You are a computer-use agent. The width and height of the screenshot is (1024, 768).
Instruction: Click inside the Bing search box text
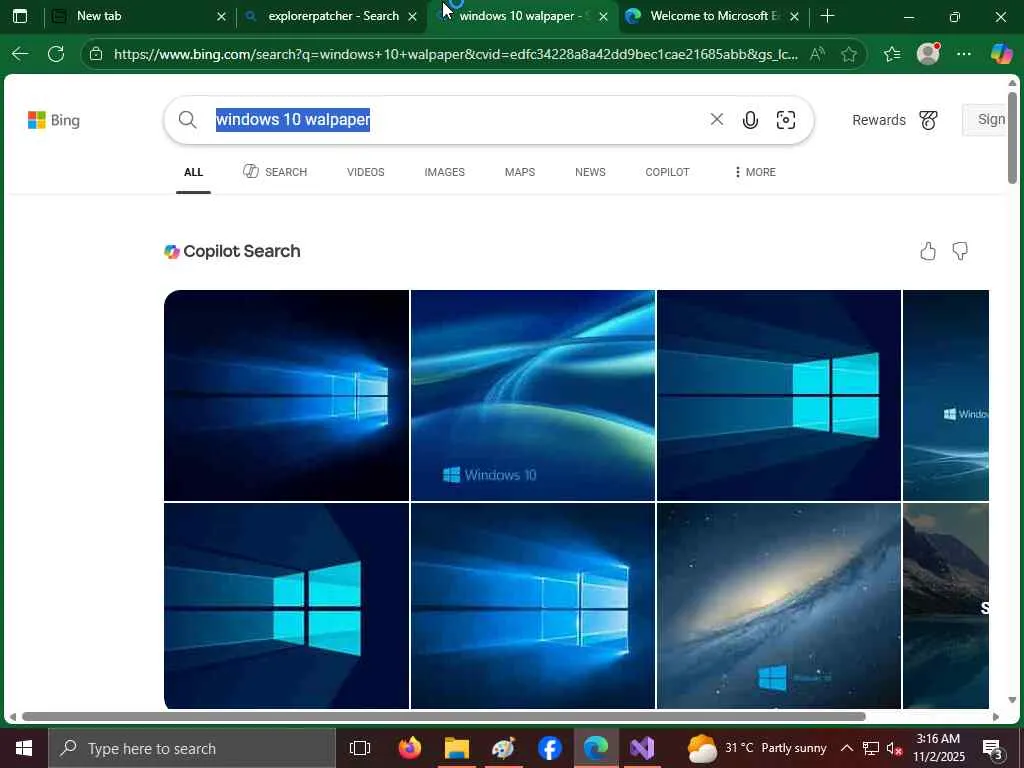[x=293, y=120]
